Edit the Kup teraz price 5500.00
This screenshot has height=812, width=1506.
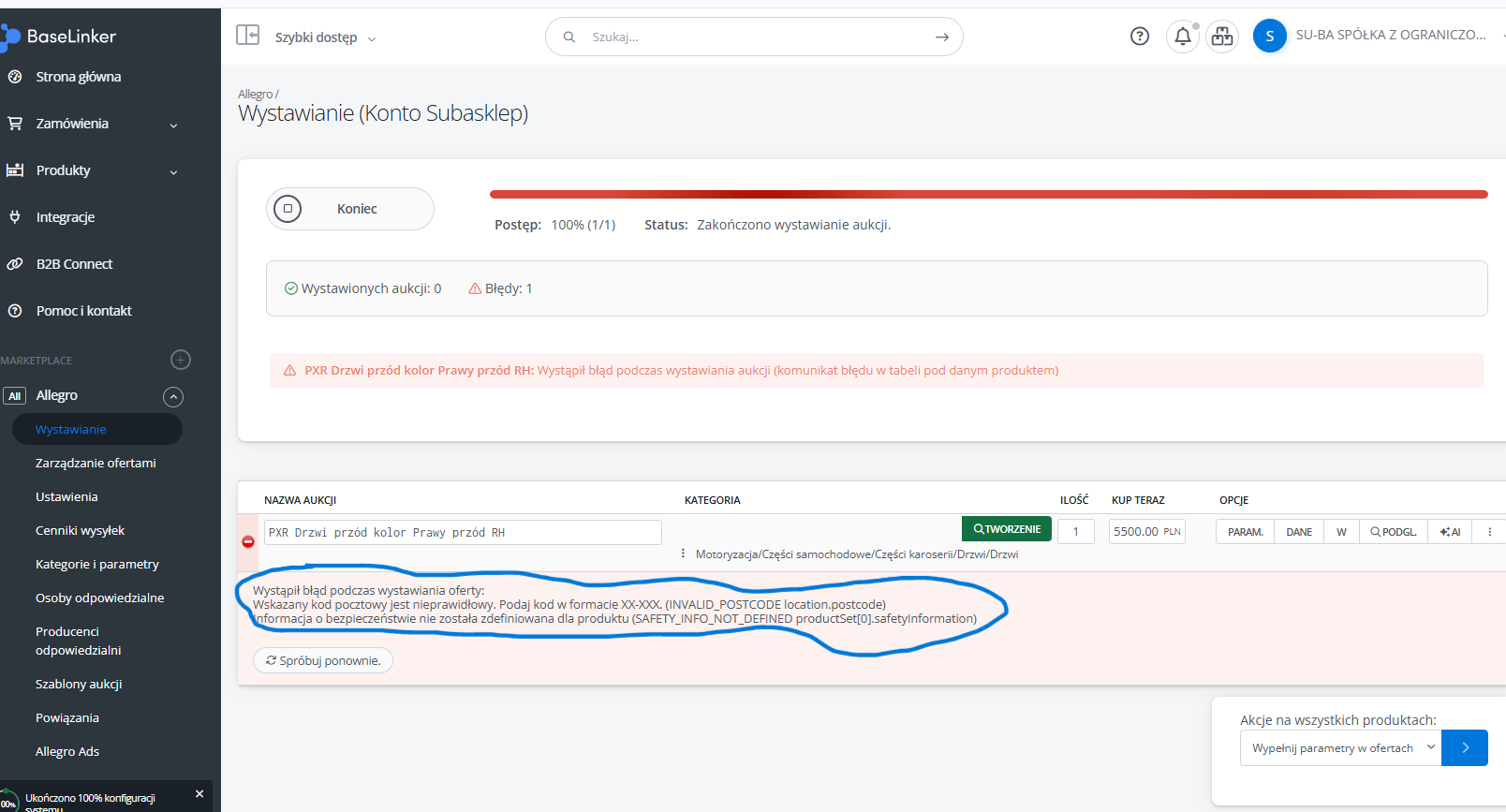pyautogui.click(x=1147, y=532)
